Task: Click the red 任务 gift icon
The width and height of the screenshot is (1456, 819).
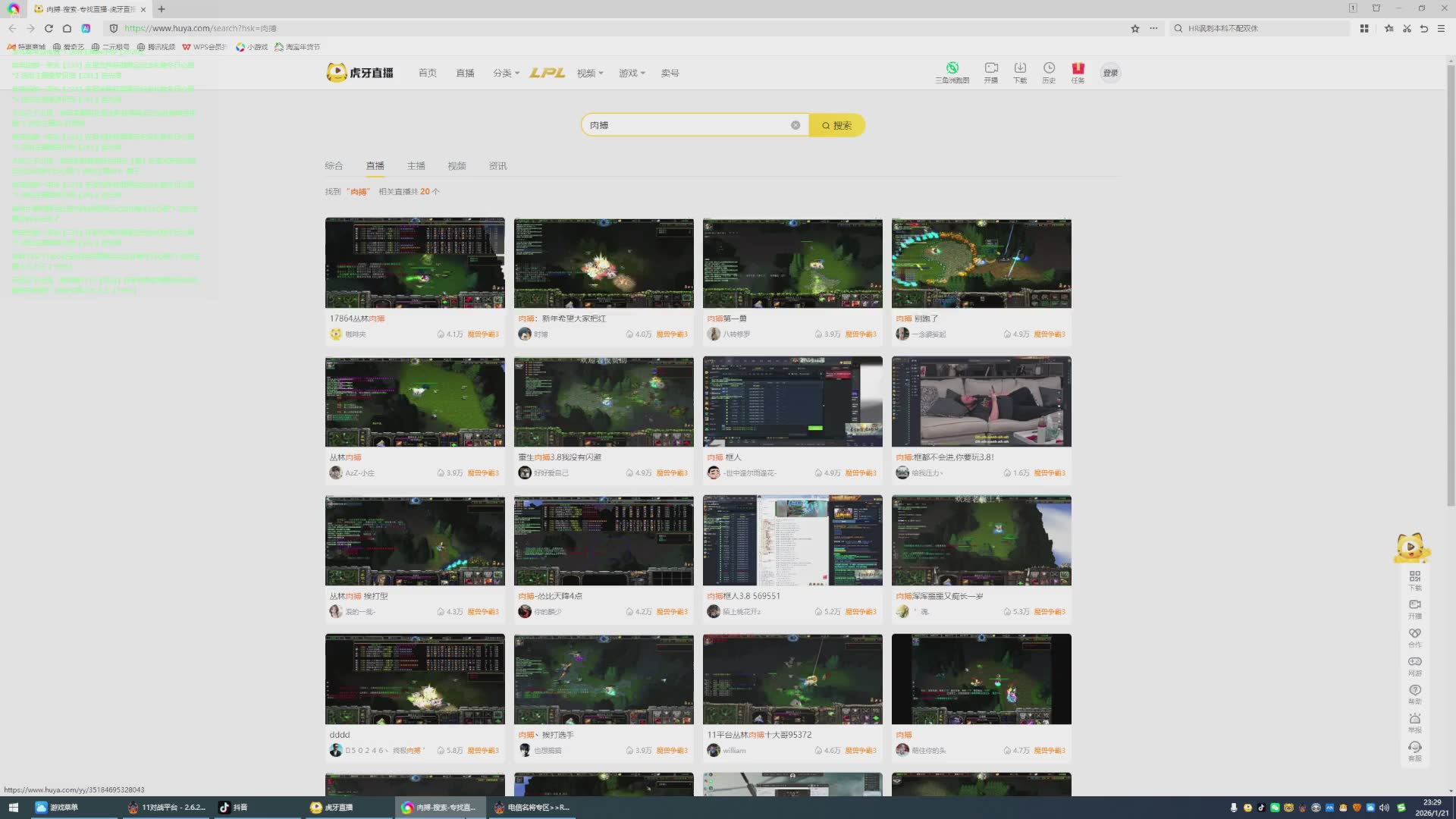Action: [1078, 69]
